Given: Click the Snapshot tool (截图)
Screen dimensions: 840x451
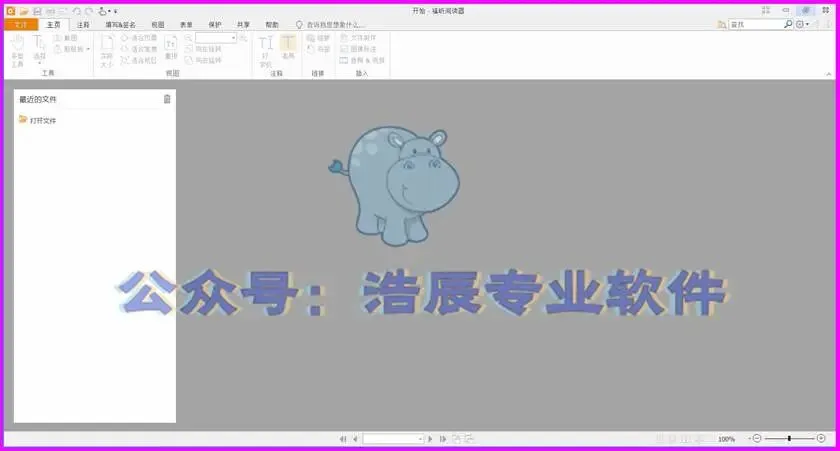Looking at the screenshot, I should click(x=65, y=38).
